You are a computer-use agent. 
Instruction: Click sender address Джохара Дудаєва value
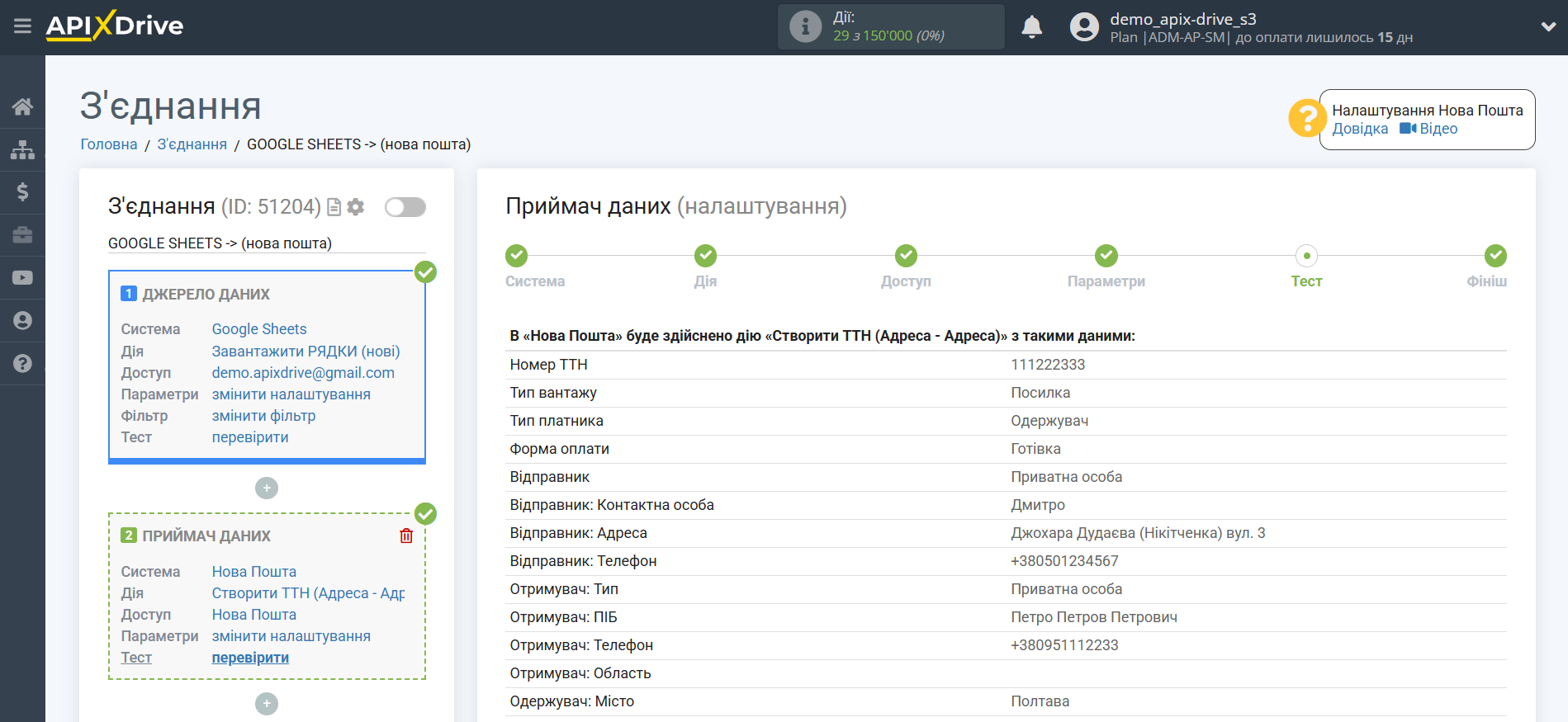pos(1138,533)
